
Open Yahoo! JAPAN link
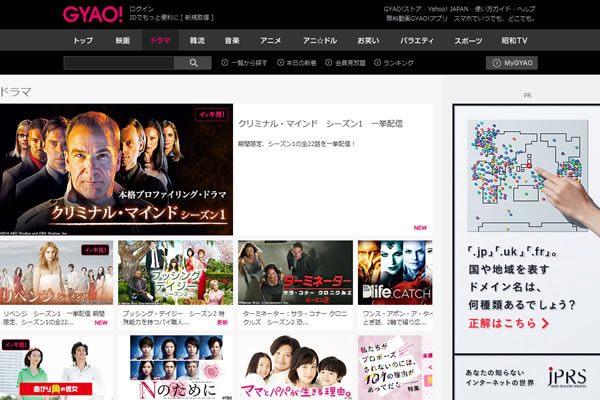tap(448, 9)
